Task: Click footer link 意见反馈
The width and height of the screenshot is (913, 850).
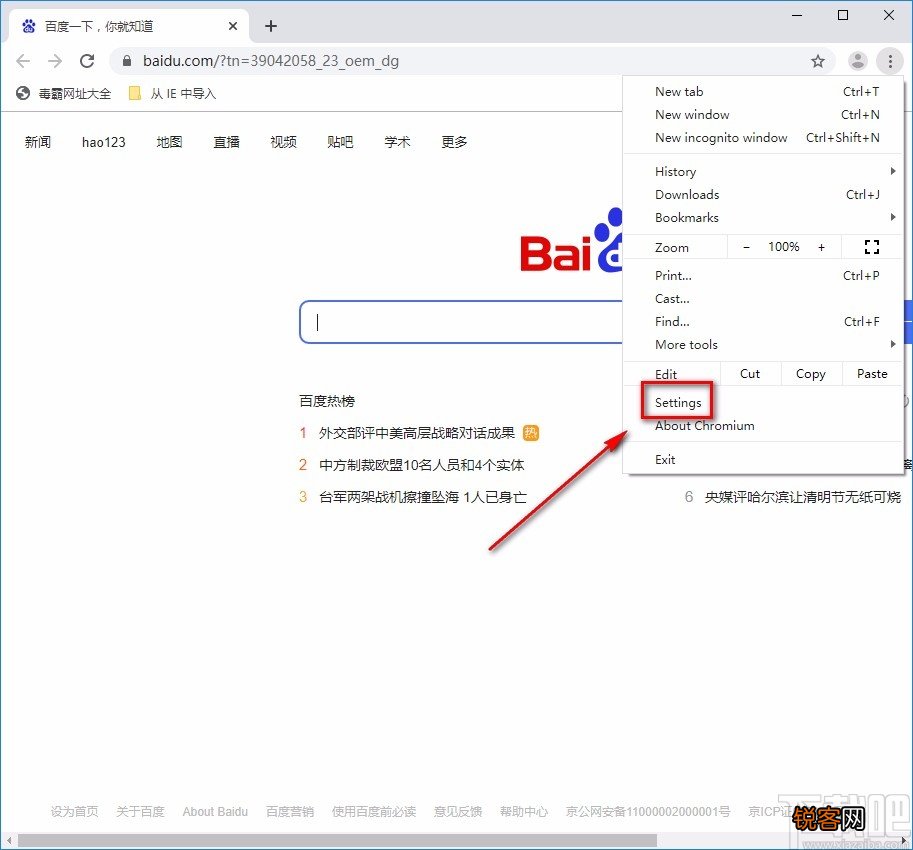Action: [x=458, y=811]
